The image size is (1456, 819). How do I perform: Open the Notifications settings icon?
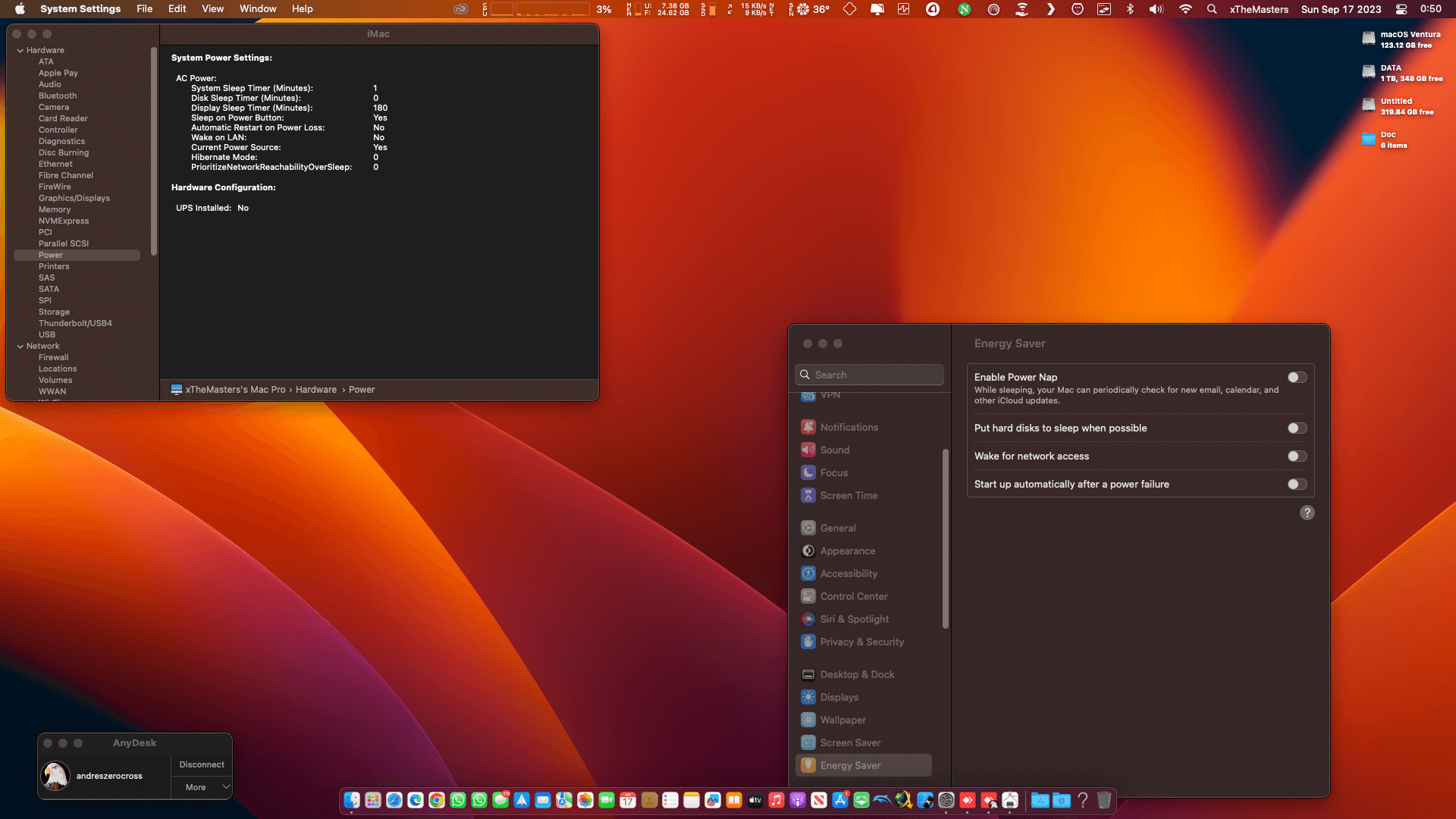(808, 427)
